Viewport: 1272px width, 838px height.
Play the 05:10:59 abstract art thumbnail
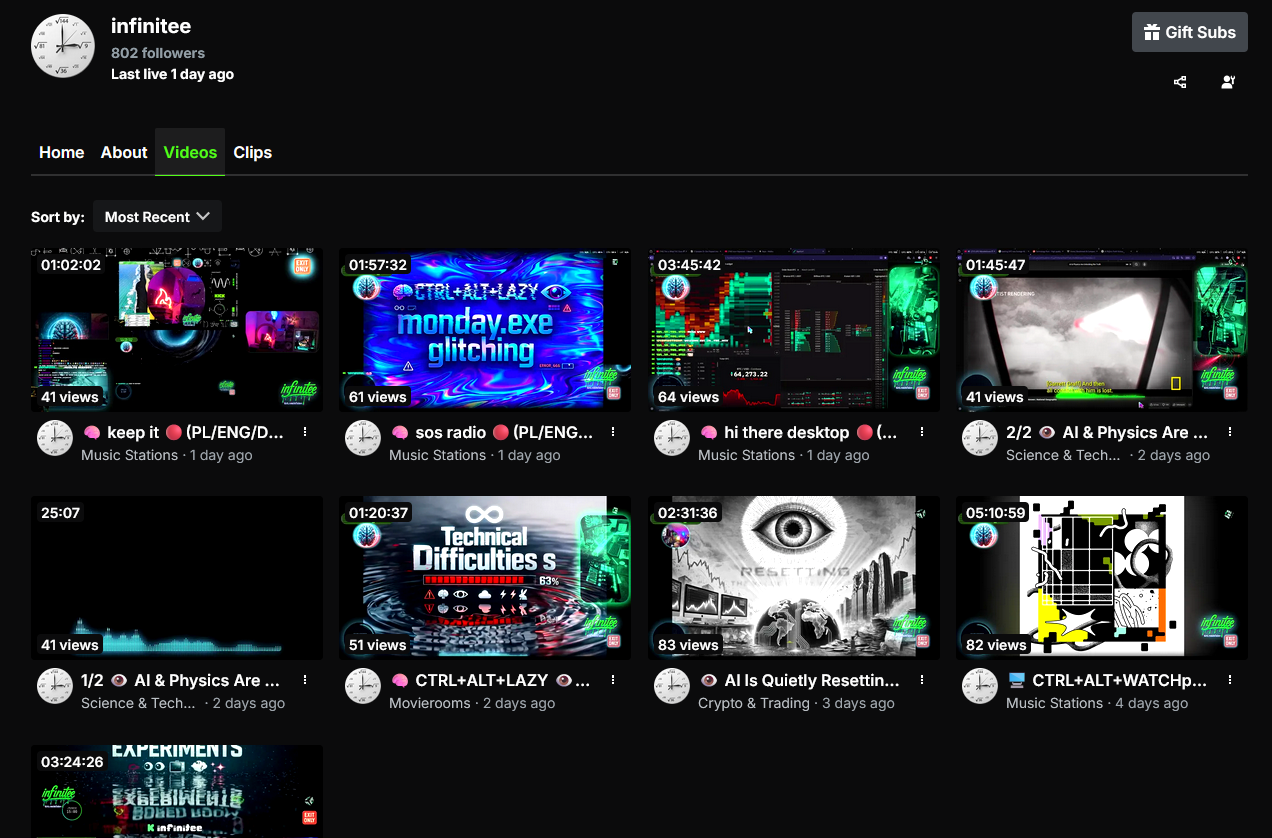coord(1102,578)
